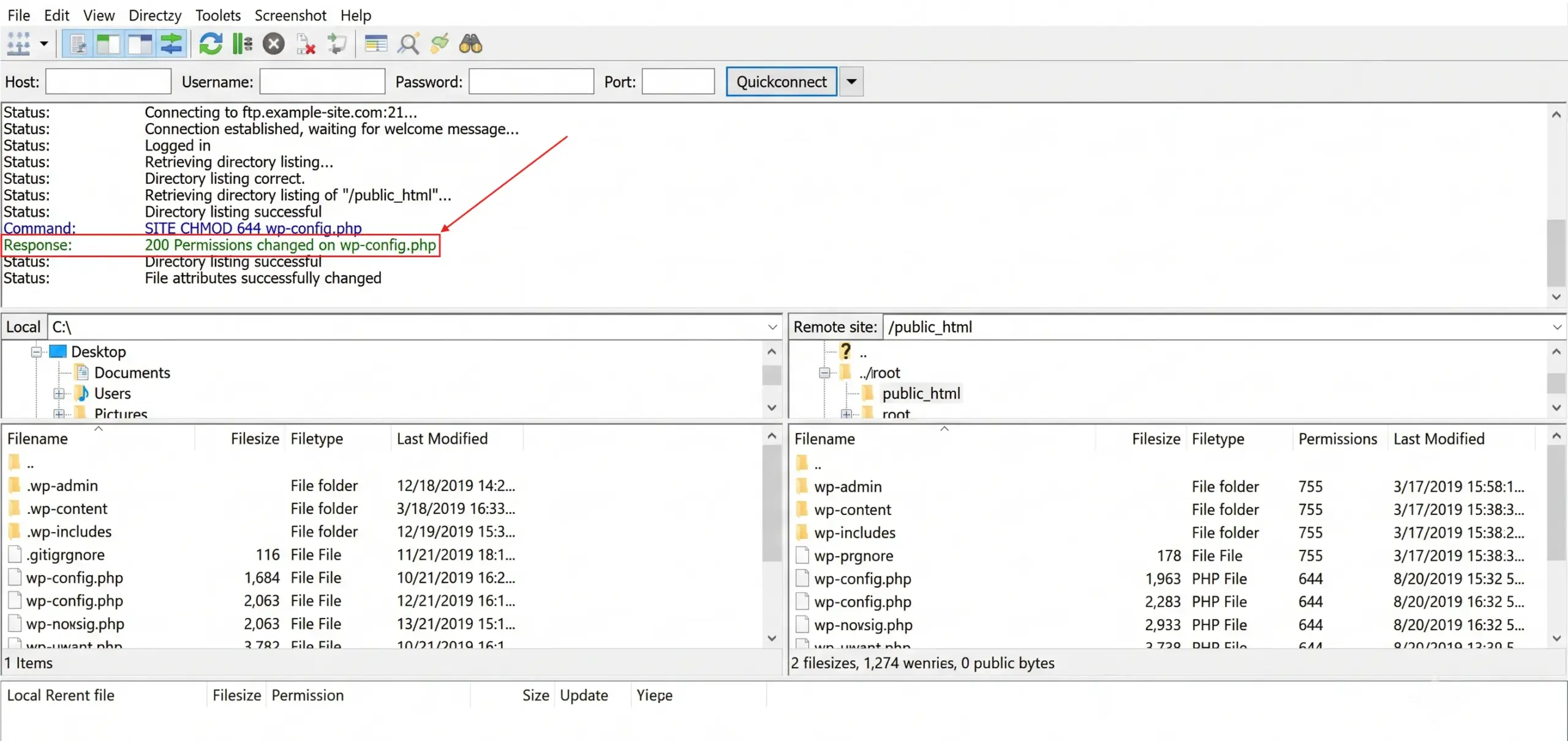Toggle processing of the transfer queue

point(243,44)
